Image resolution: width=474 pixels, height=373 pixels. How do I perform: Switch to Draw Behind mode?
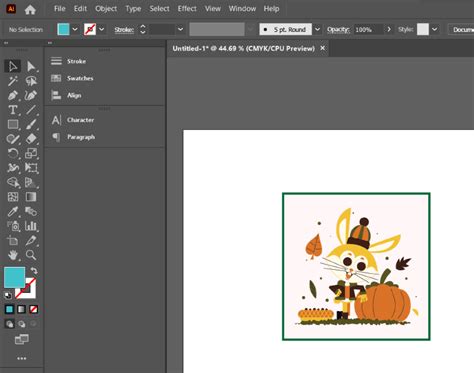point(22,324)
